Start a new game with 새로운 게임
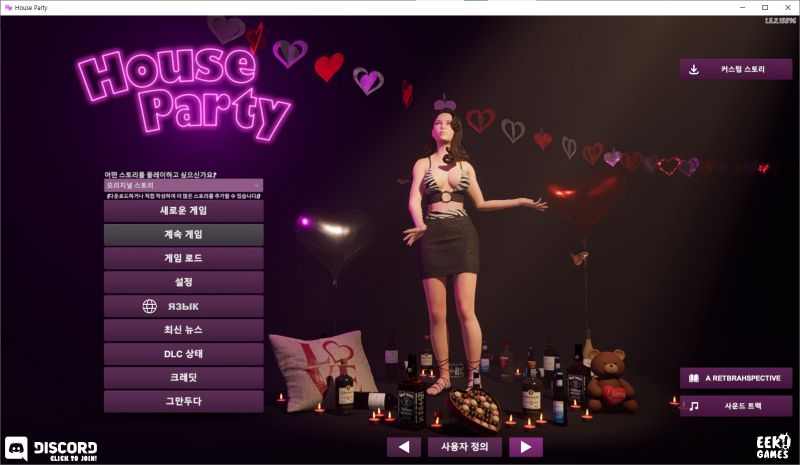Image resolution: width=800 pixels, height=465 pixels. (x=184, y=211)
